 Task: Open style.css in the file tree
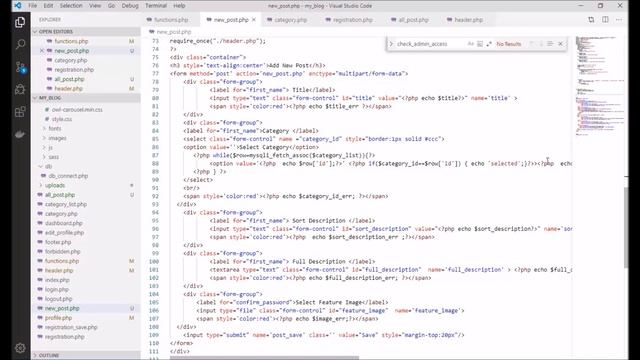coord(62,119)
